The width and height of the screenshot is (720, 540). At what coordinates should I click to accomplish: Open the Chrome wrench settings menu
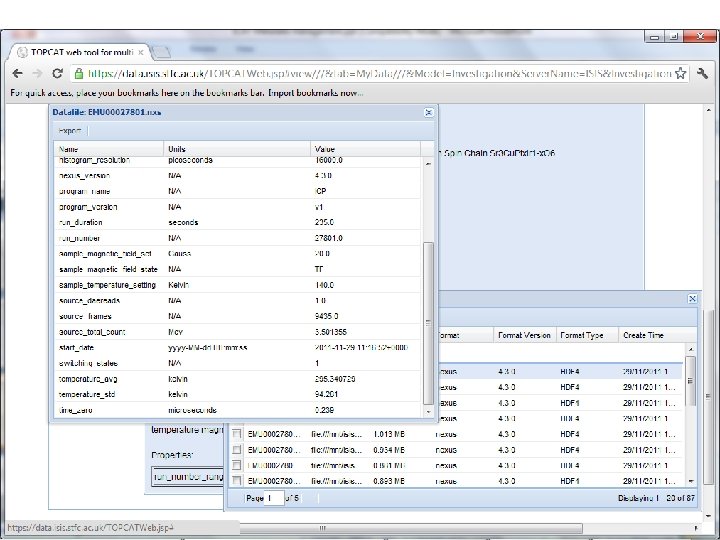(702, 73)
